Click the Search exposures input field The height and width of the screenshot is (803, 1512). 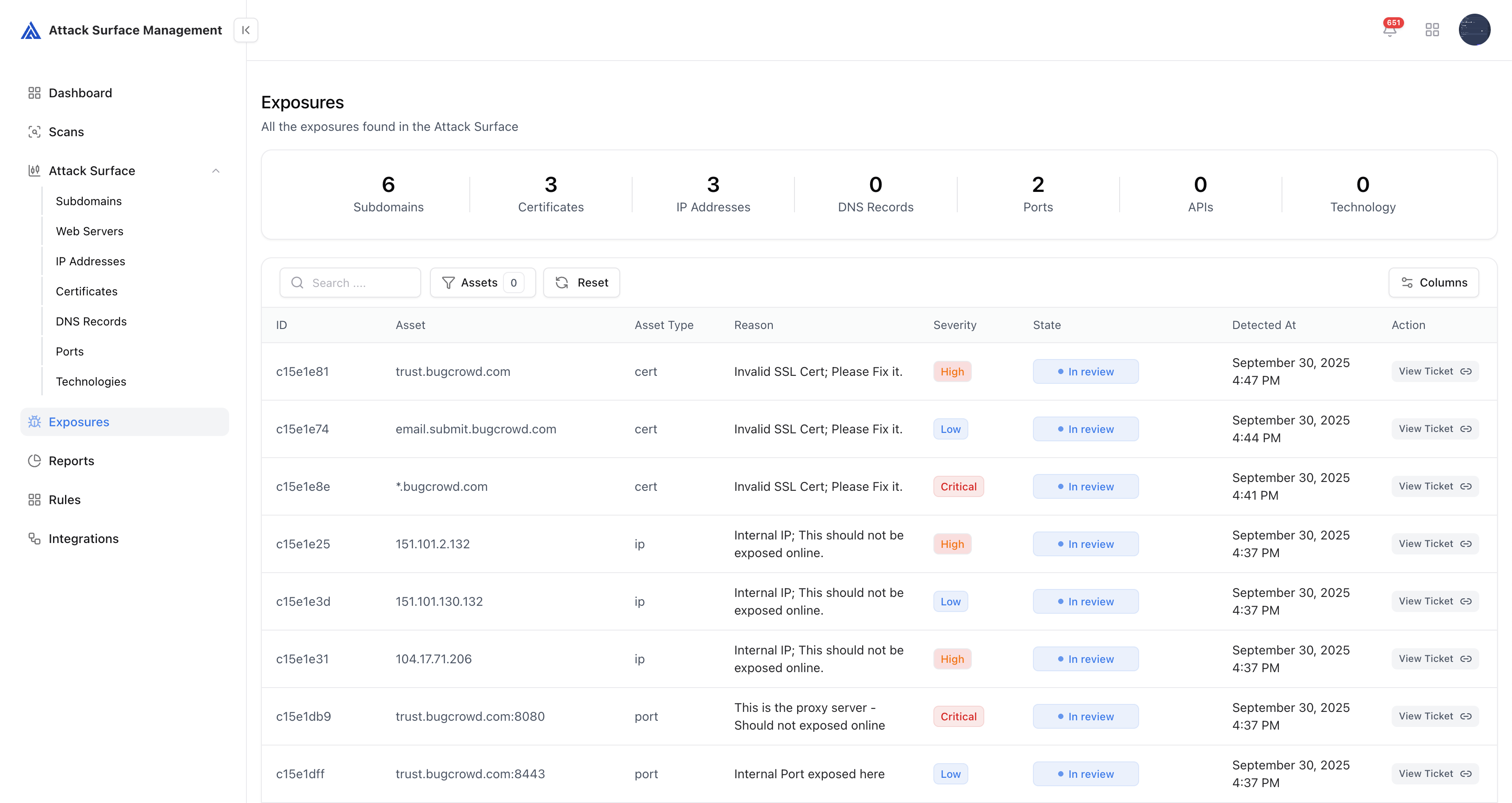pos(358,283)
